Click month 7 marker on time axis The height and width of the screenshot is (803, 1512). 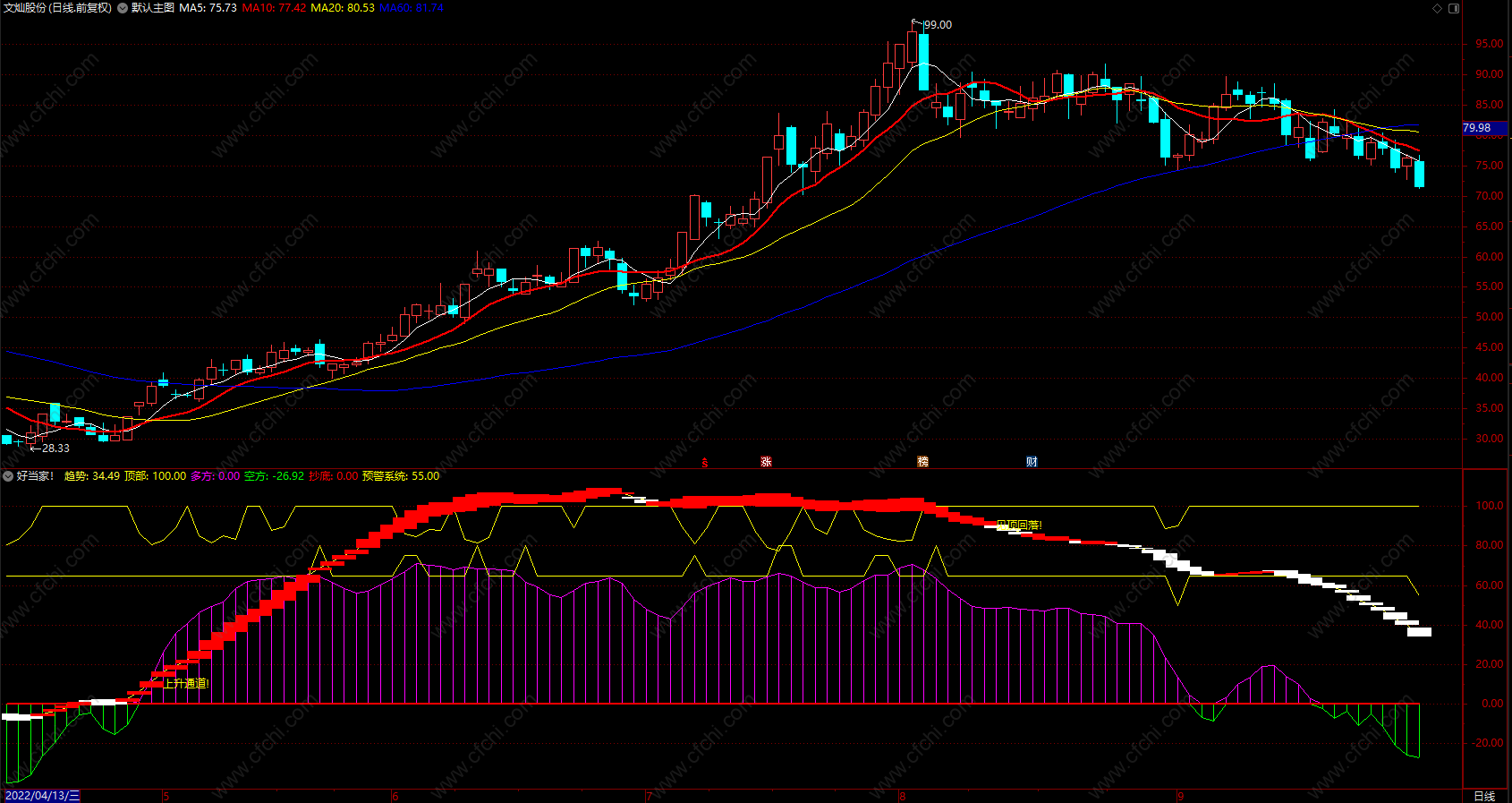[648, 796]
